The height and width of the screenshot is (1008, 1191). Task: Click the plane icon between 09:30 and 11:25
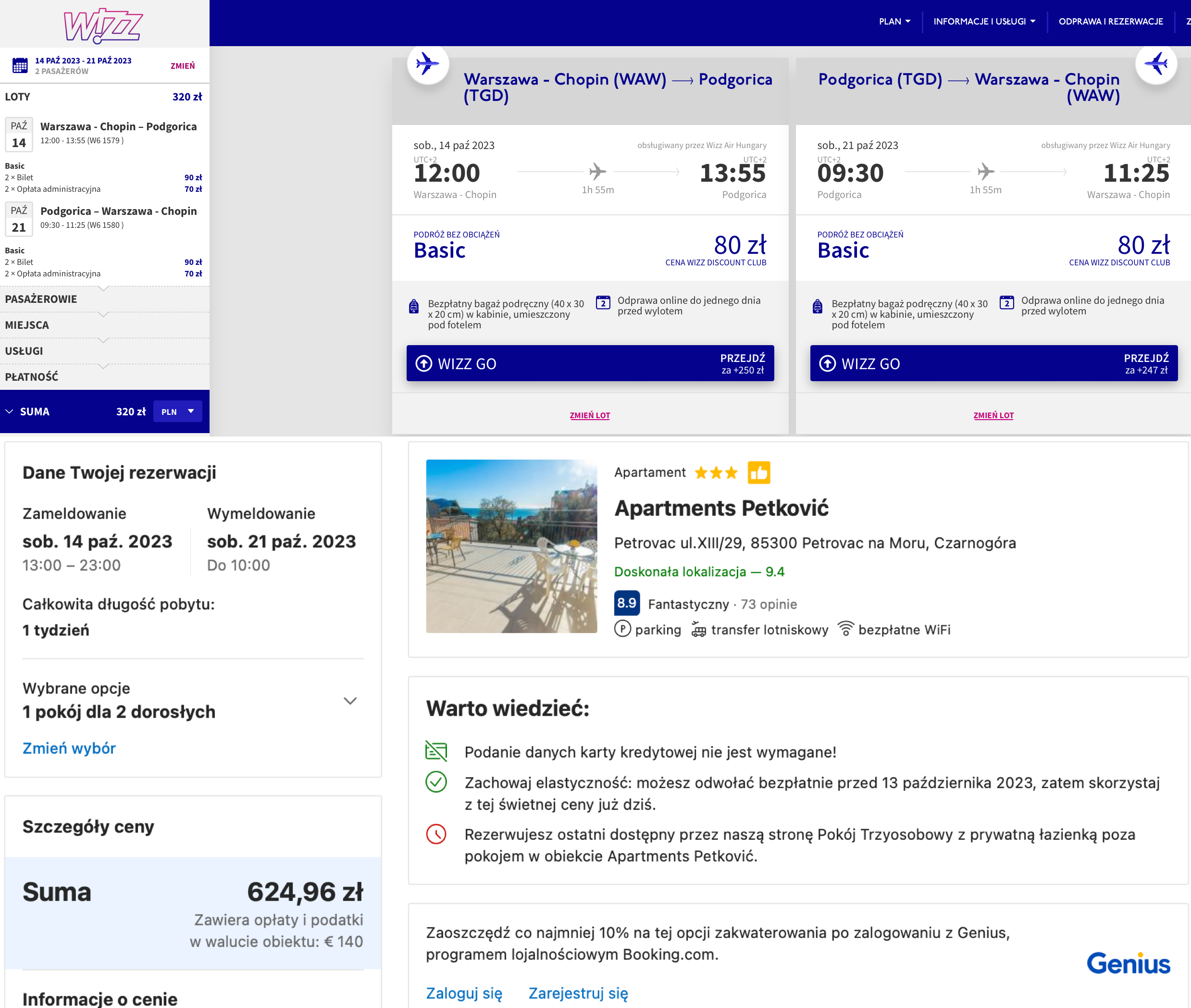985,171
